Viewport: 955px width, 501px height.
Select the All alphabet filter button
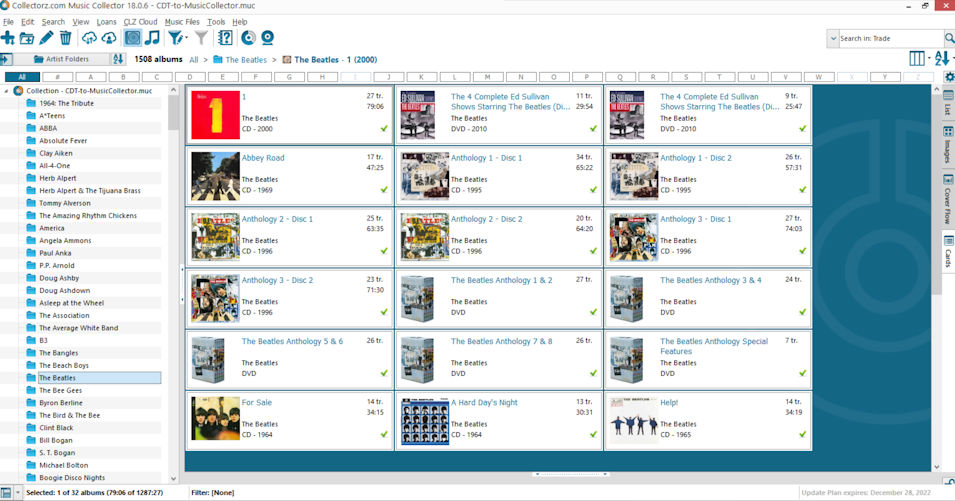(x=23, y=77)
